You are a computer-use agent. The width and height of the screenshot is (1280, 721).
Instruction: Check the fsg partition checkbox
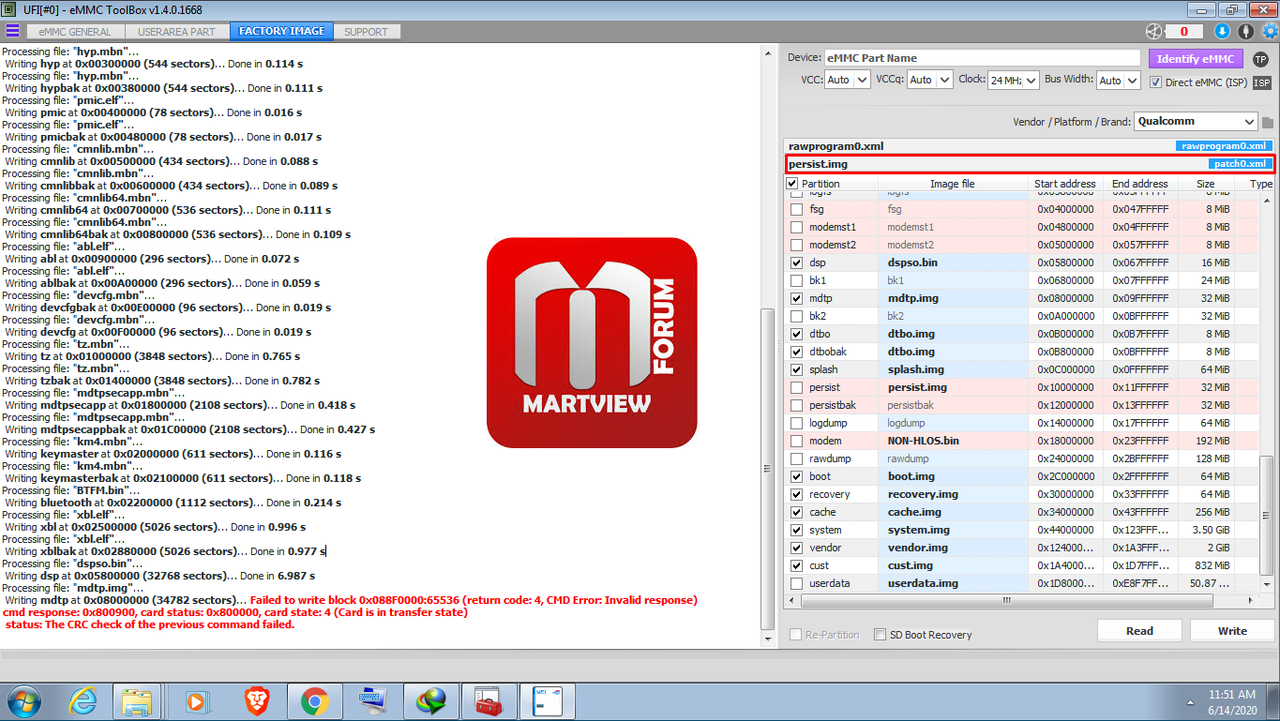pos(797,210)
